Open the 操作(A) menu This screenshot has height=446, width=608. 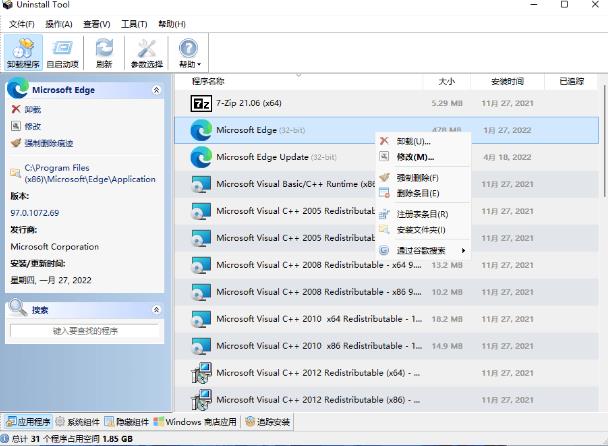pos(59,24)
